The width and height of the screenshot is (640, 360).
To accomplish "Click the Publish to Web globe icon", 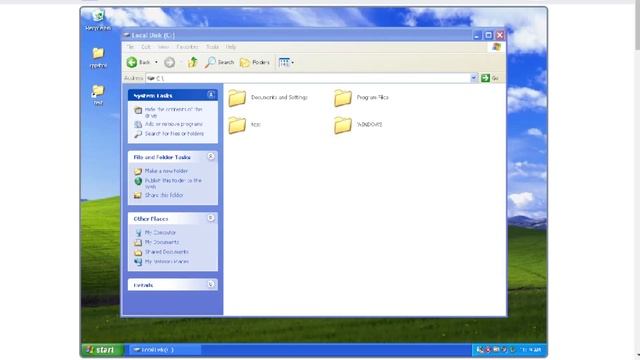I will click(x=138, y=181).
